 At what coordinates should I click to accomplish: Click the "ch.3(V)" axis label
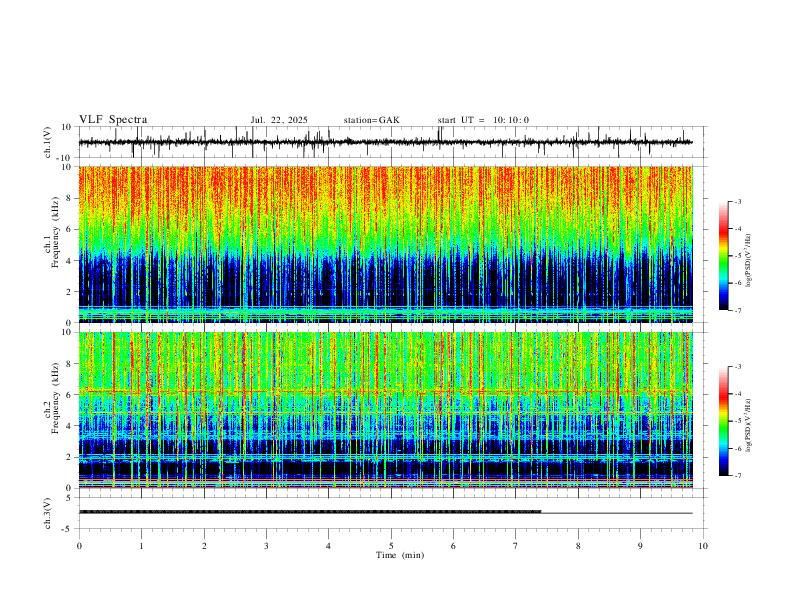(x=48, y=513)
